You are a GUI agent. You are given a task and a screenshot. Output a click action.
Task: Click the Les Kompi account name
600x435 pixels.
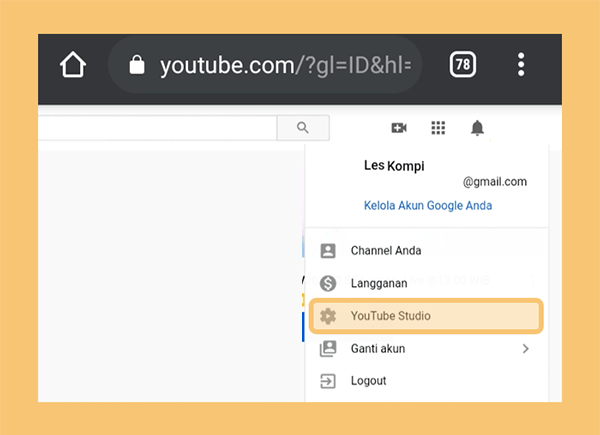point(394,166)
